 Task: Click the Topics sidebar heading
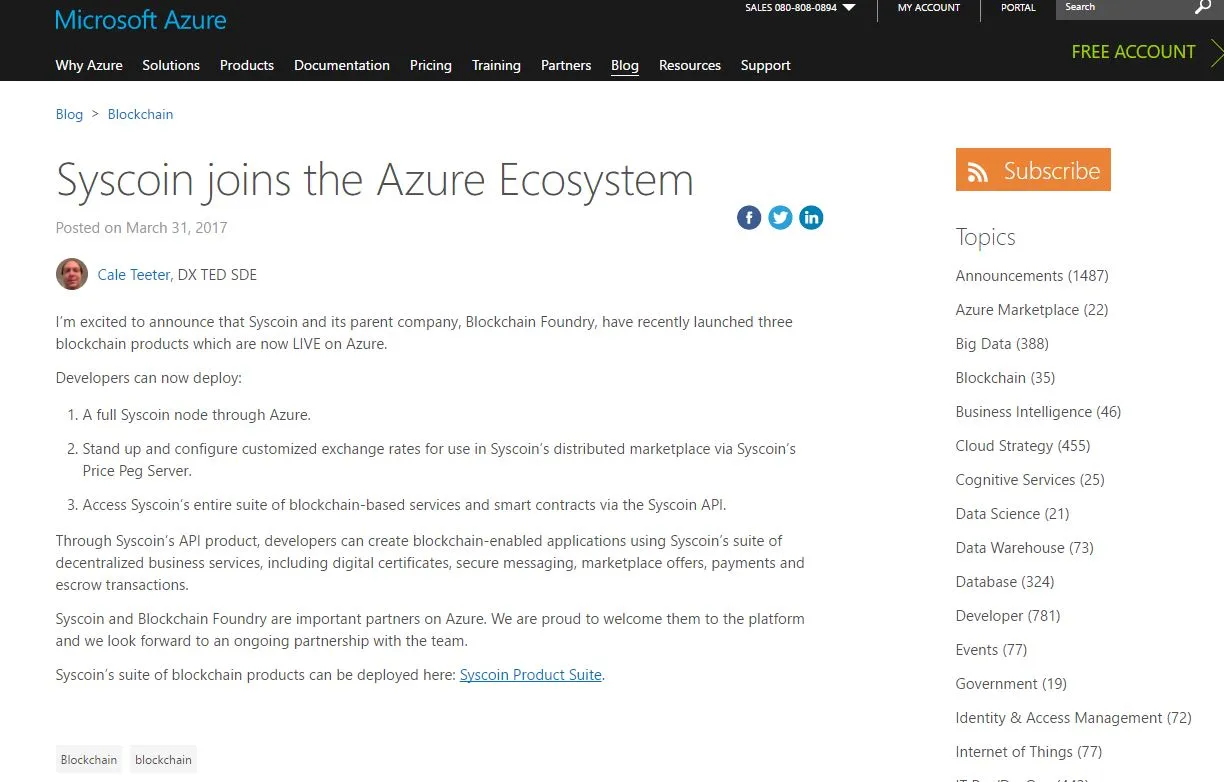tap(985, 237)
